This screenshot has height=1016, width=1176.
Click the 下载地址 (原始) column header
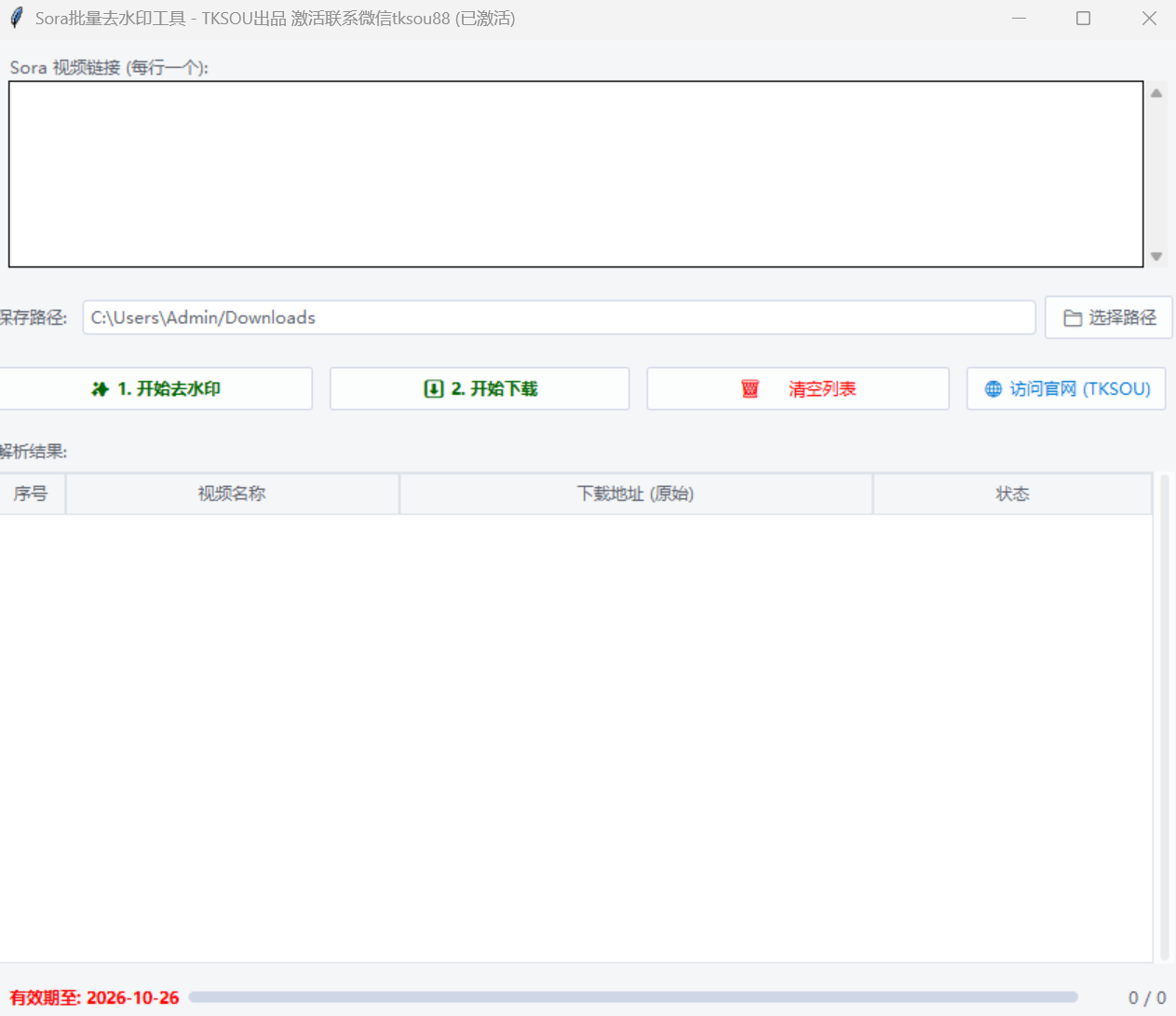point(635,494)
